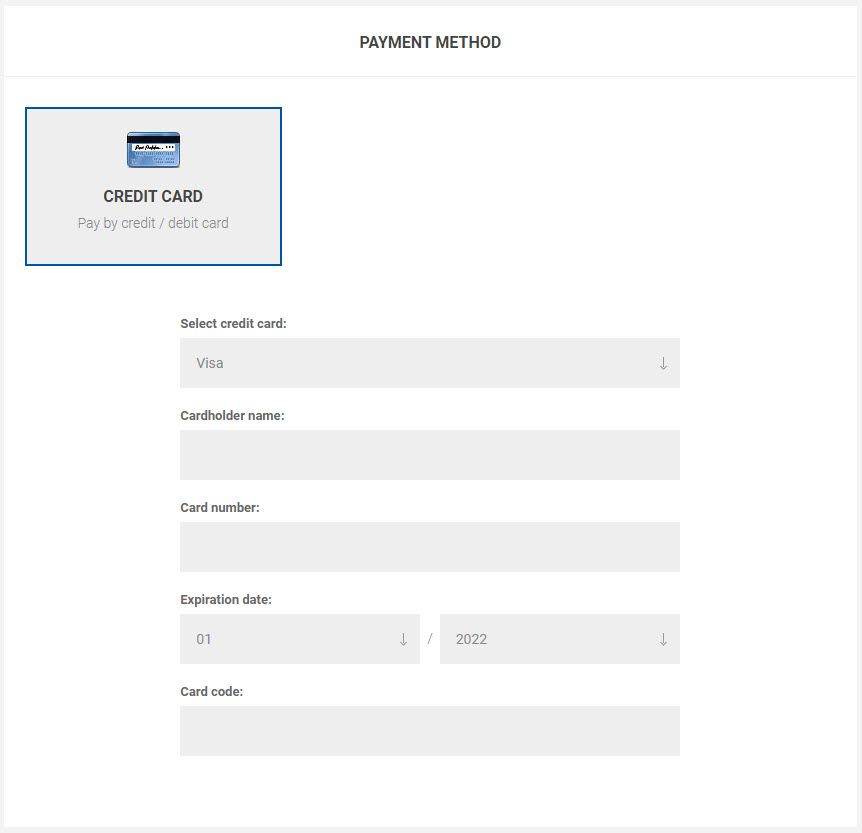
Task: Click the PAYMENT METHOD section heading
Action: click(x=430, y=42)
